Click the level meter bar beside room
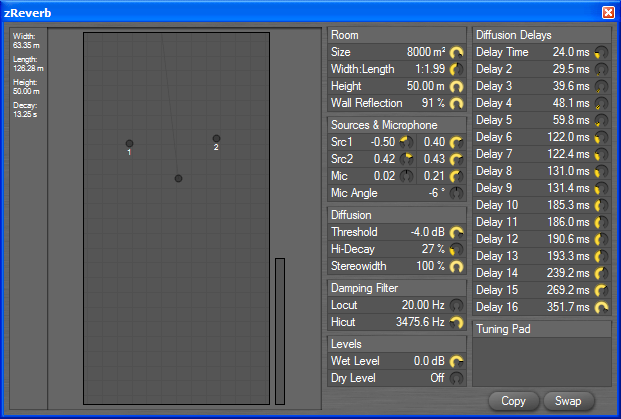Screen dimensions: 621x419 [280, 331]
